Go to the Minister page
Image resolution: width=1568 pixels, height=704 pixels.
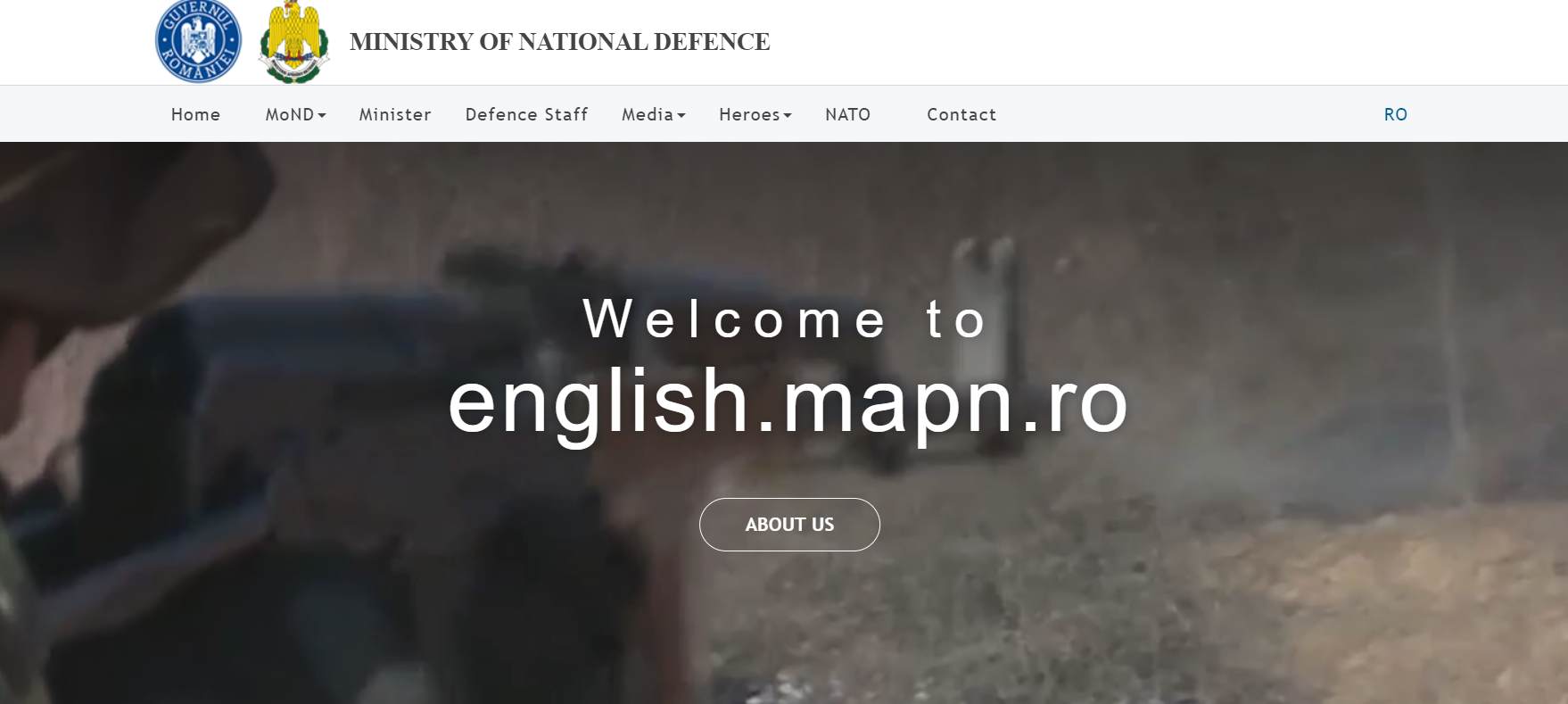point(395,114)
